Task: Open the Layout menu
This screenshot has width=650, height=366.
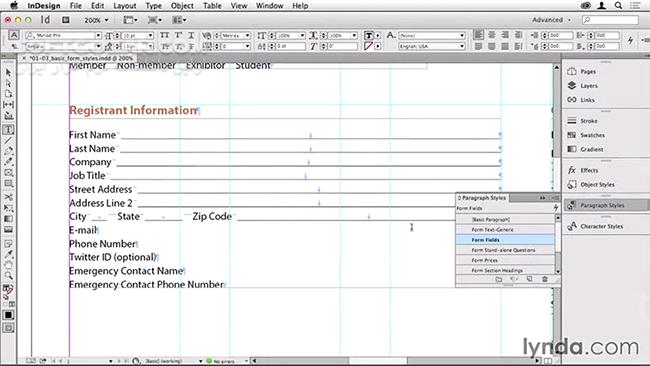Action: (x=125, y=6)
